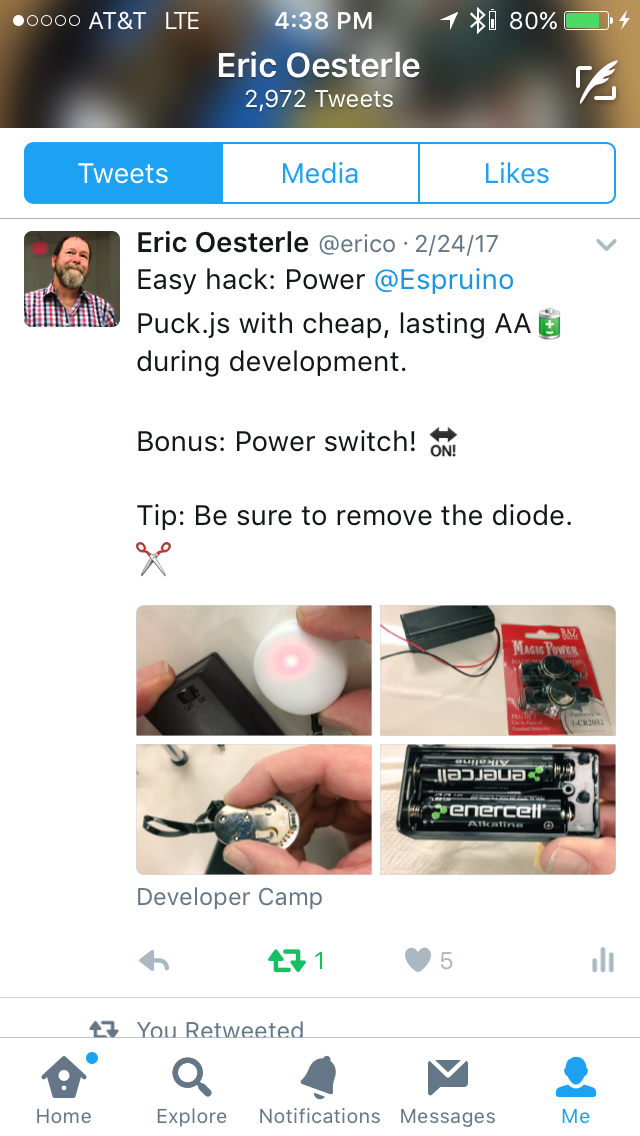Open Eric Oesterle's profile avatar
640x1136 pixels.
[72, 279]
